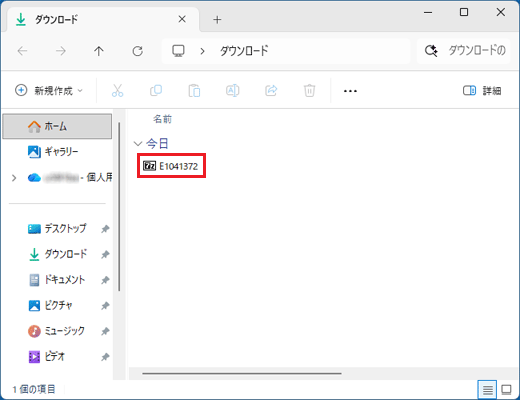The width and height of the screenshot is (520, 400).
Task: Open the pinned ビデオ folder
Action: (47, 357)
